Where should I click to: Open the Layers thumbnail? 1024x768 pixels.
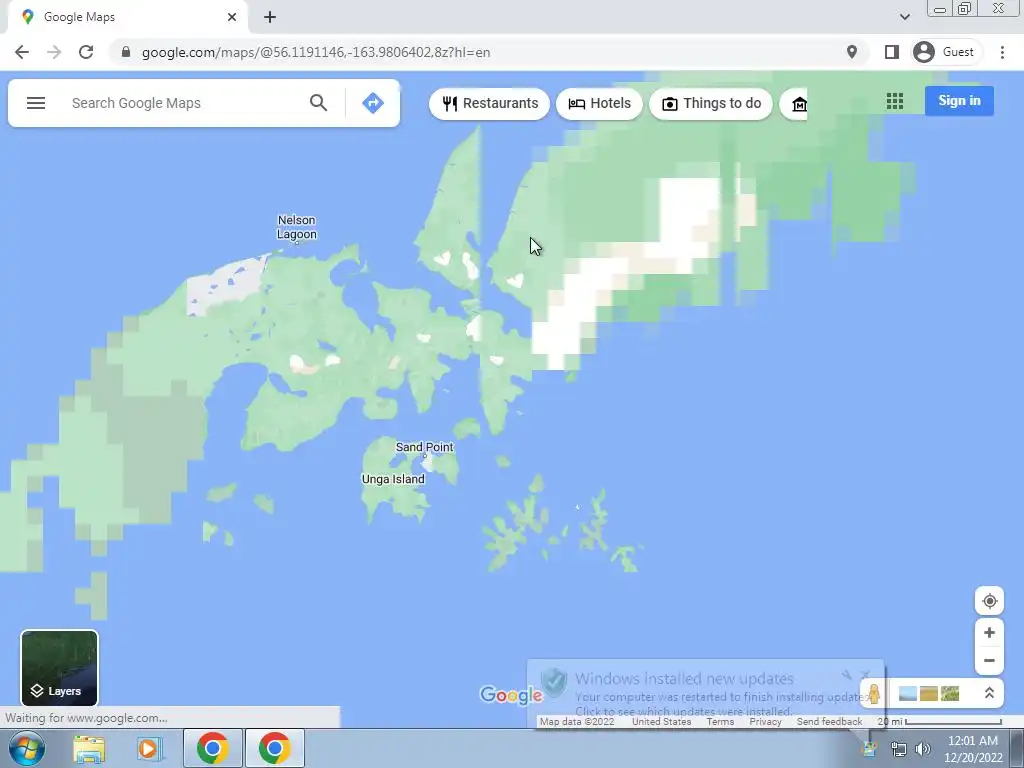[x=59, y=667]
